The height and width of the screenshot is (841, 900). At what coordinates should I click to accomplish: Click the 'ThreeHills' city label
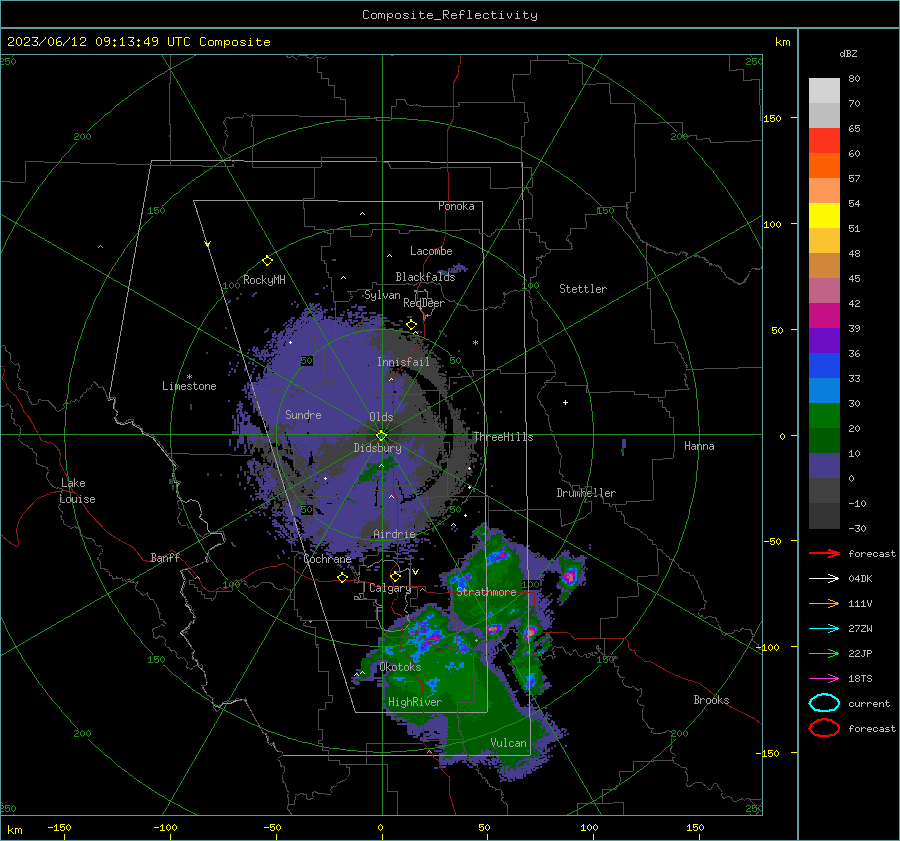pos(503,437)
